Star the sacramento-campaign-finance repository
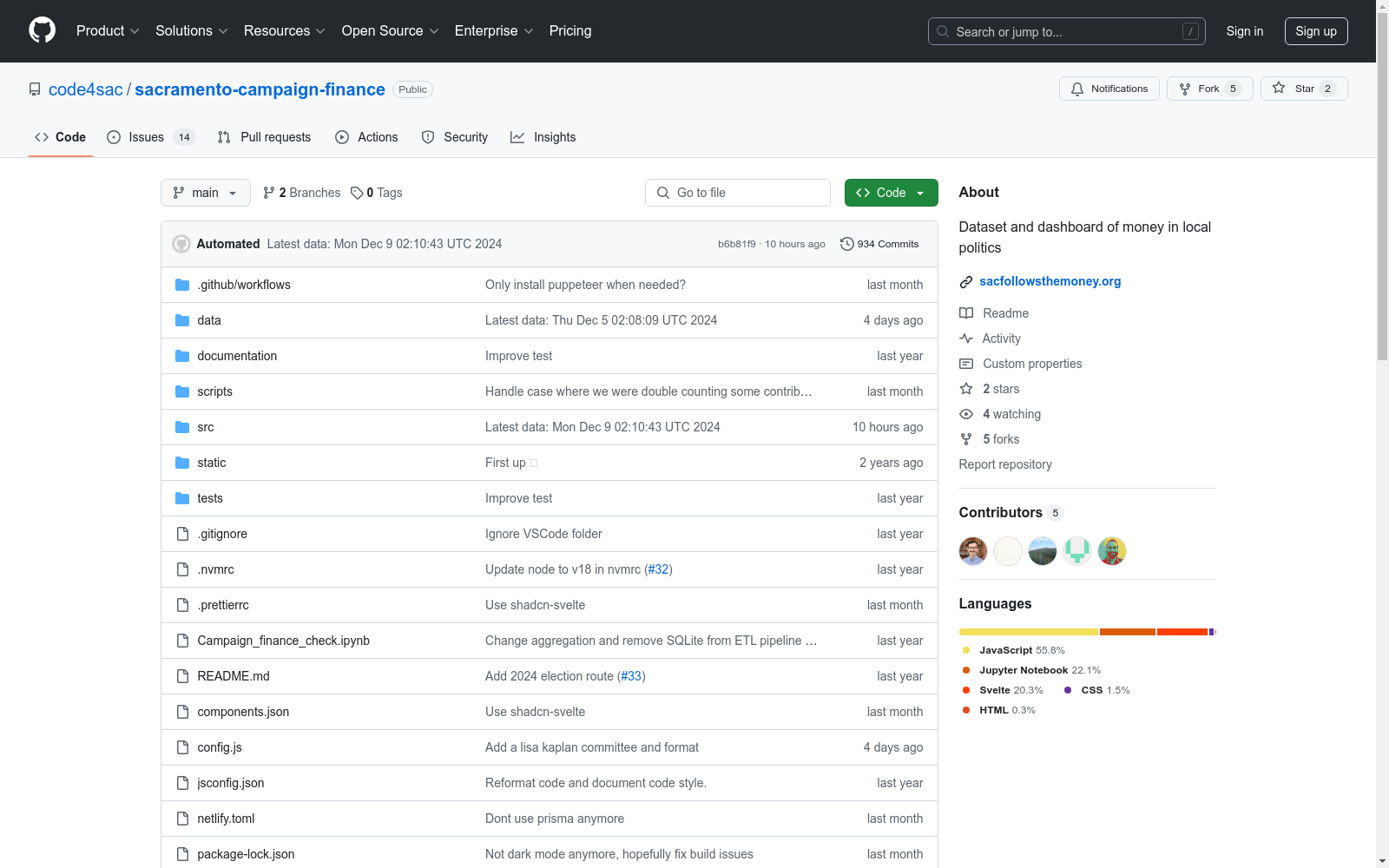 pos(1303,89)
